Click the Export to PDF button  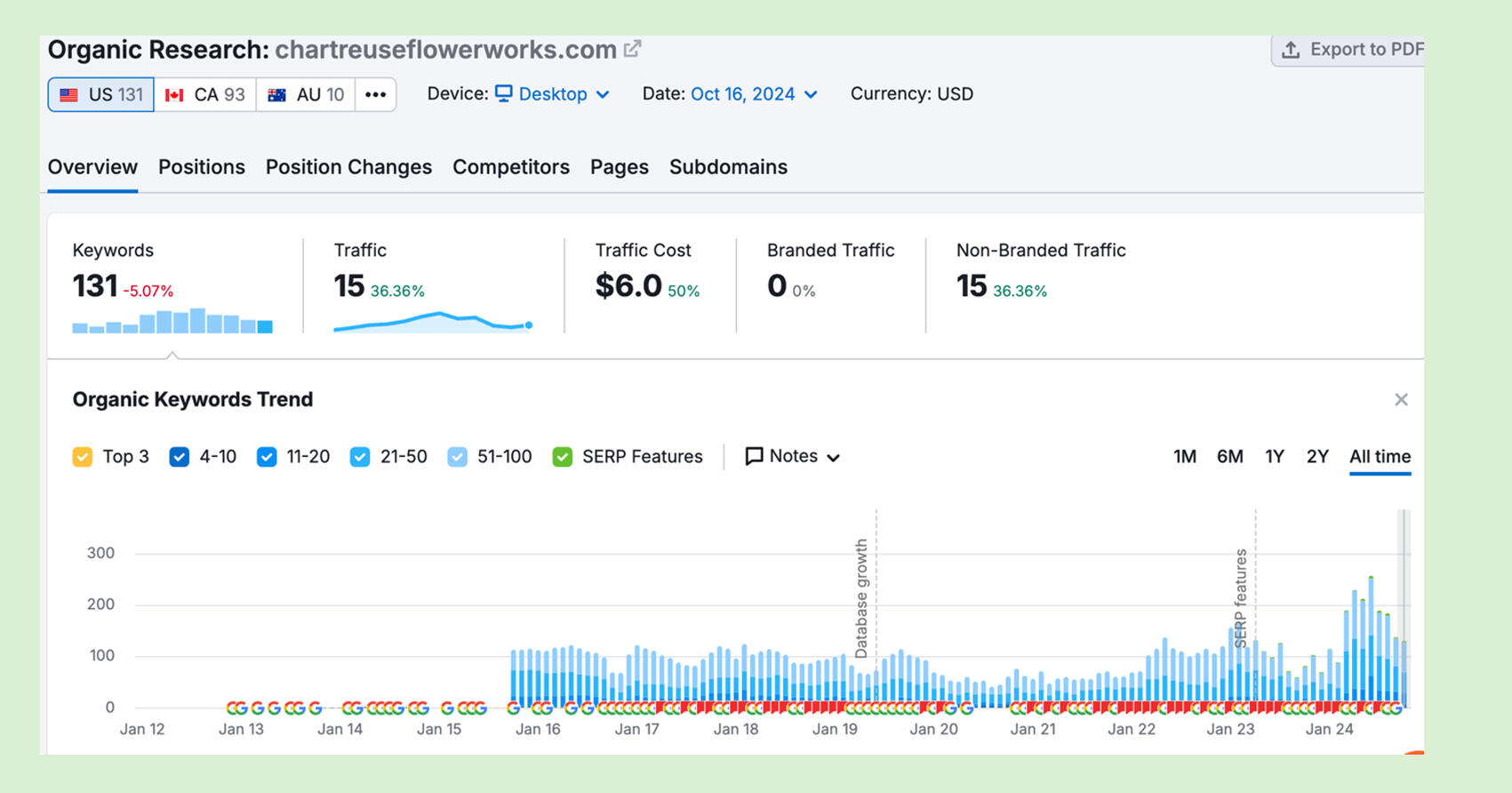1351,50
